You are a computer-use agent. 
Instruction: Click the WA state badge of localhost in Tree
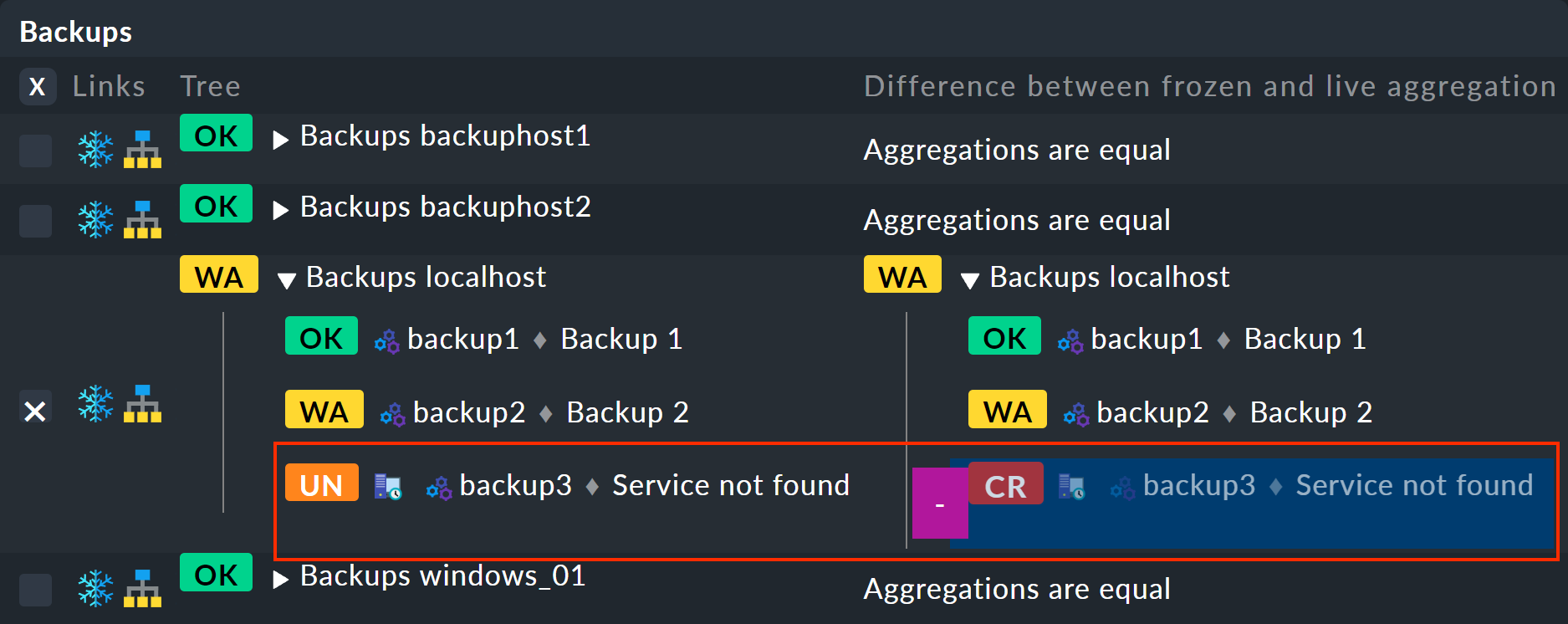coord(219,274)
